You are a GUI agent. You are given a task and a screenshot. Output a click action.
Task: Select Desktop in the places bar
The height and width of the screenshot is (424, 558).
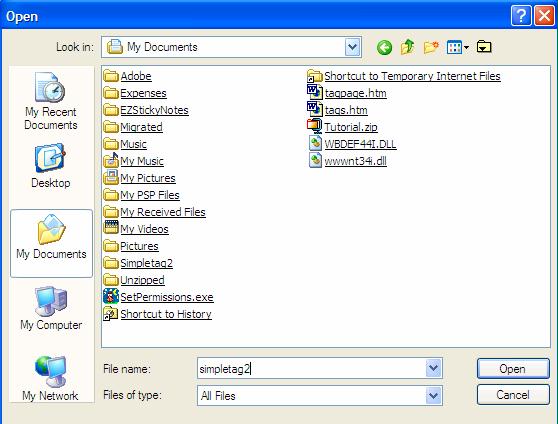51,166
